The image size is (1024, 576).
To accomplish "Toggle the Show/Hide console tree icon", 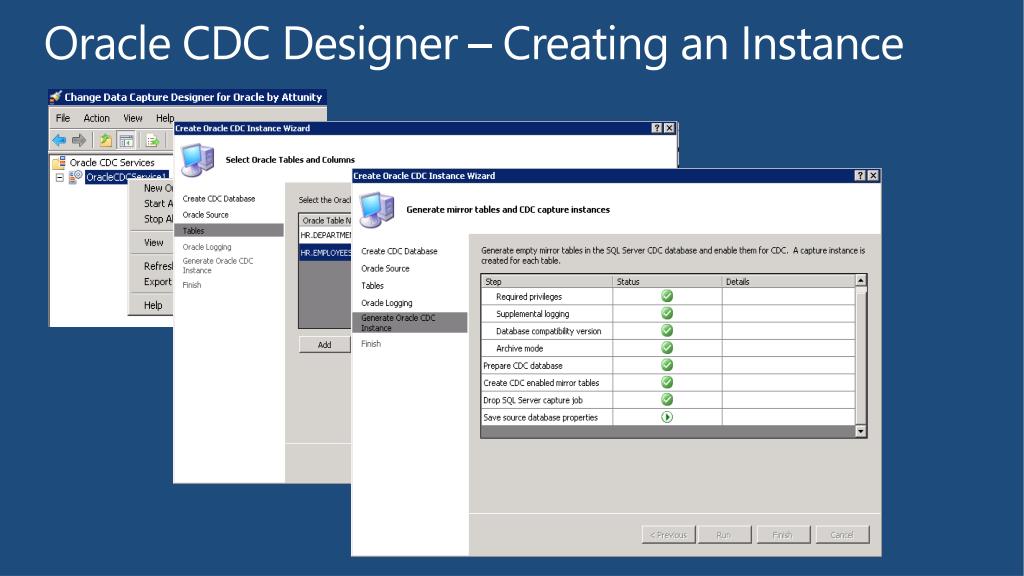I will tap(126, 140).
